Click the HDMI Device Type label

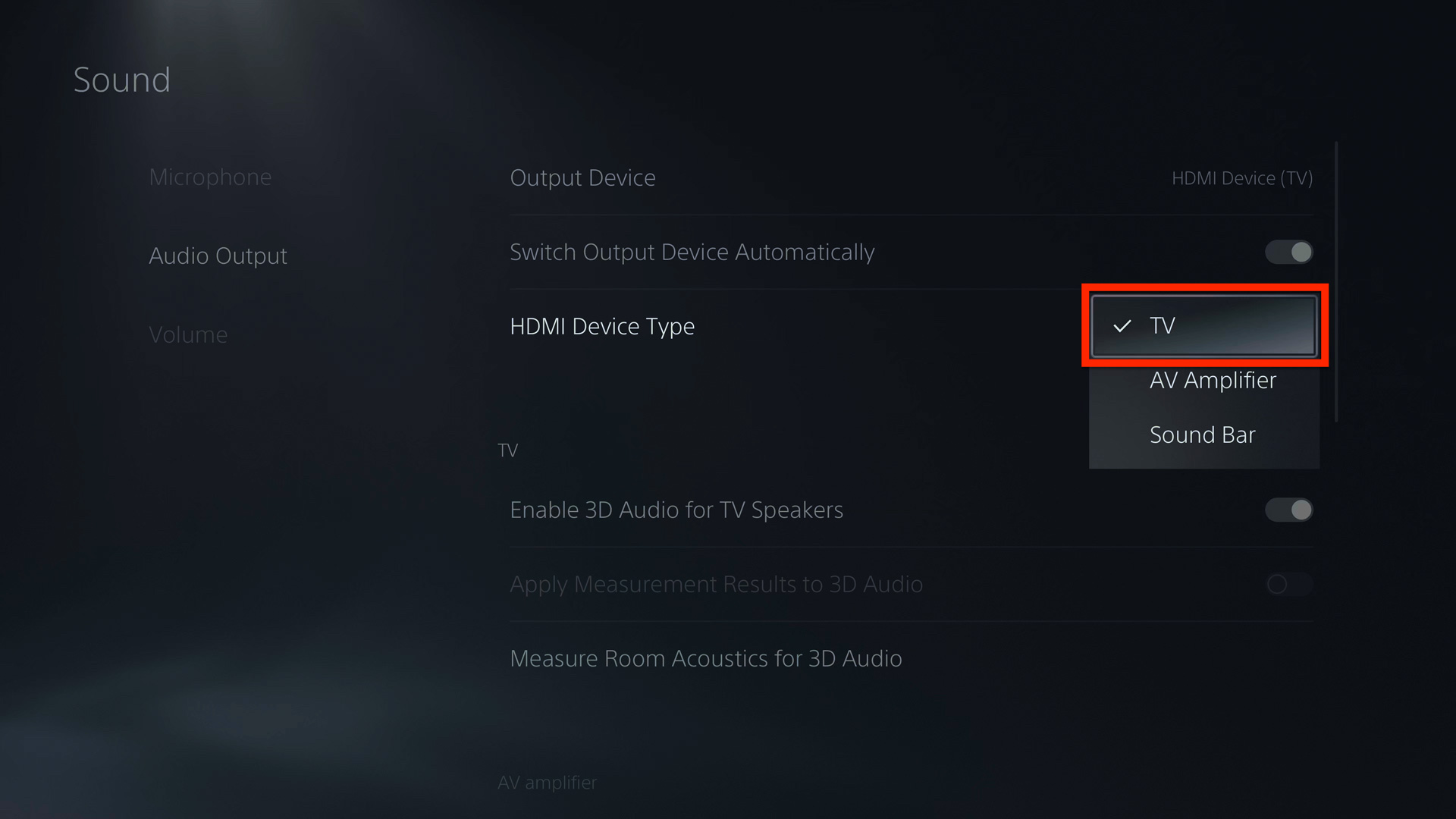(601, 326)
